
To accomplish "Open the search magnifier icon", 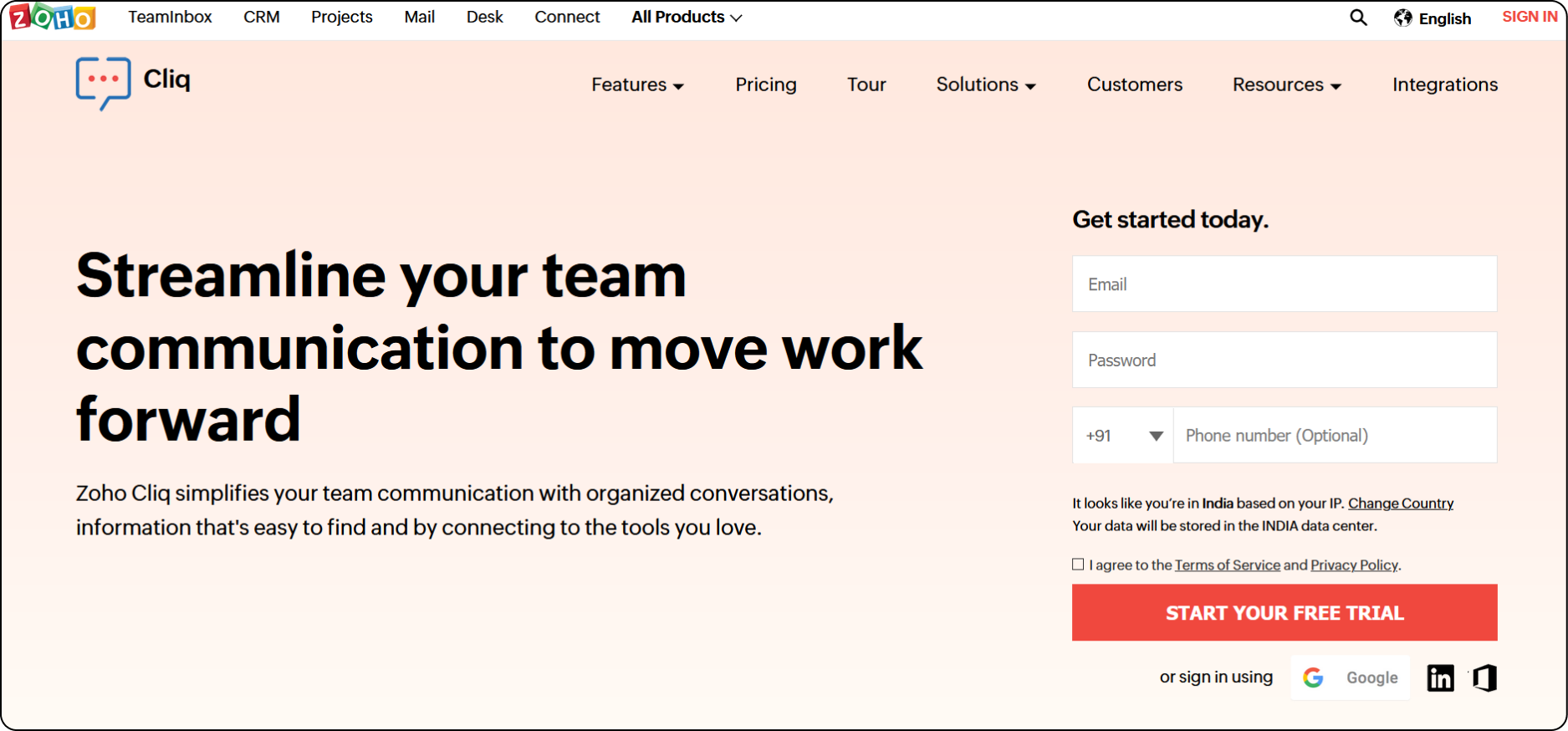I will coord(1358,18).
